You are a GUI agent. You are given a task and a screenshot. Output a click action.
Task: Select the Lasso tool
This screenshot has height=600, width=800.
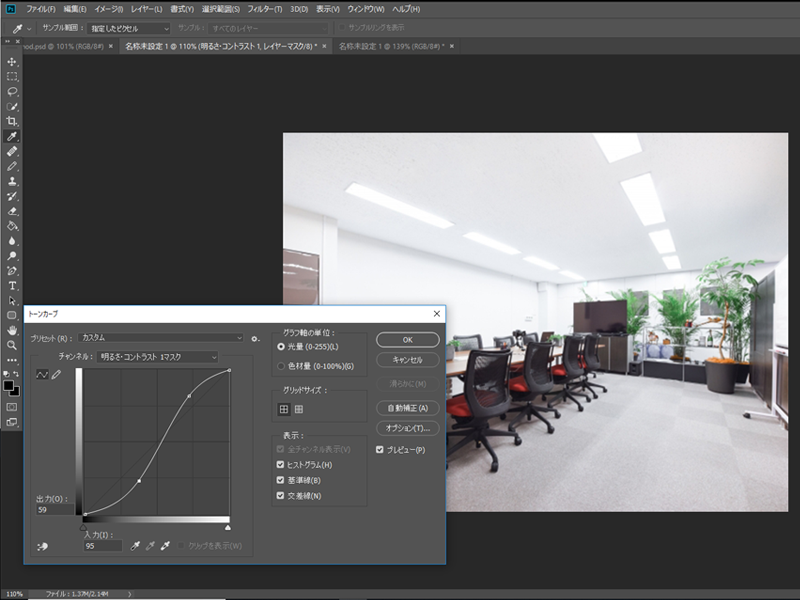(x=12, y=91)
